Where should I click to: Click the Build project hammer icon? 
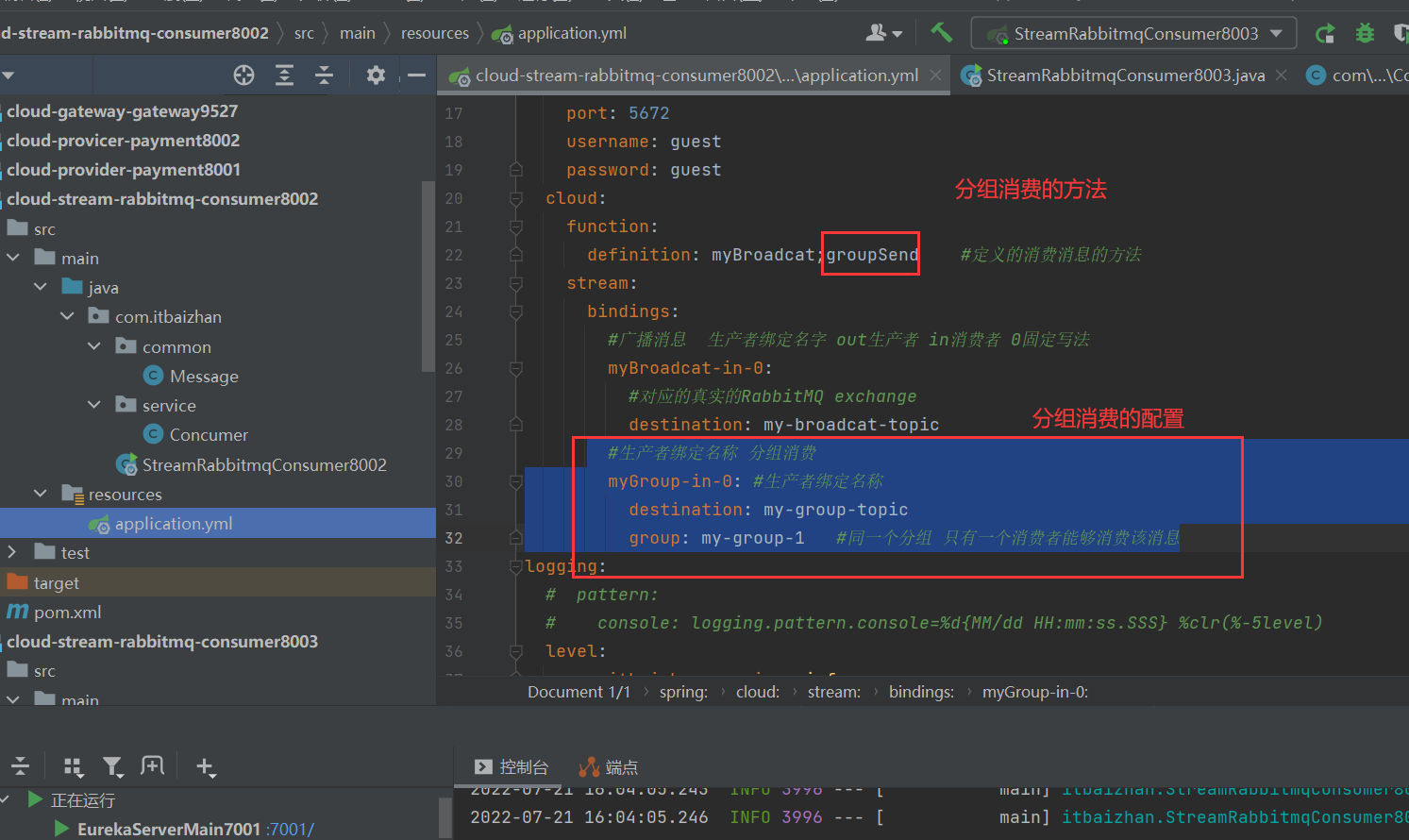coord(941,33)
